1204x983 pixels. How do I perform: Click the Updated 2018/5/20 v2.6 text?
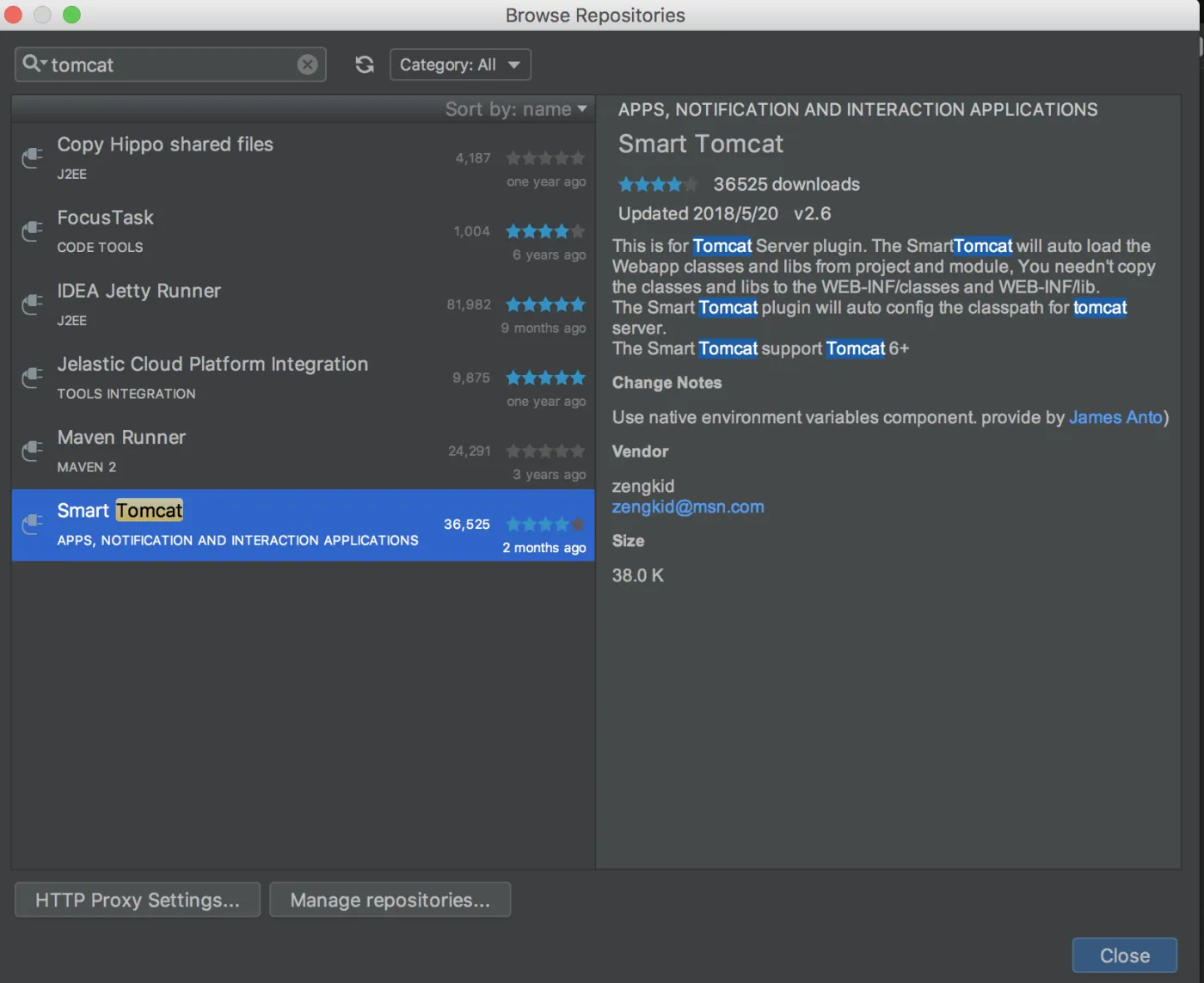tap(724, 213)
